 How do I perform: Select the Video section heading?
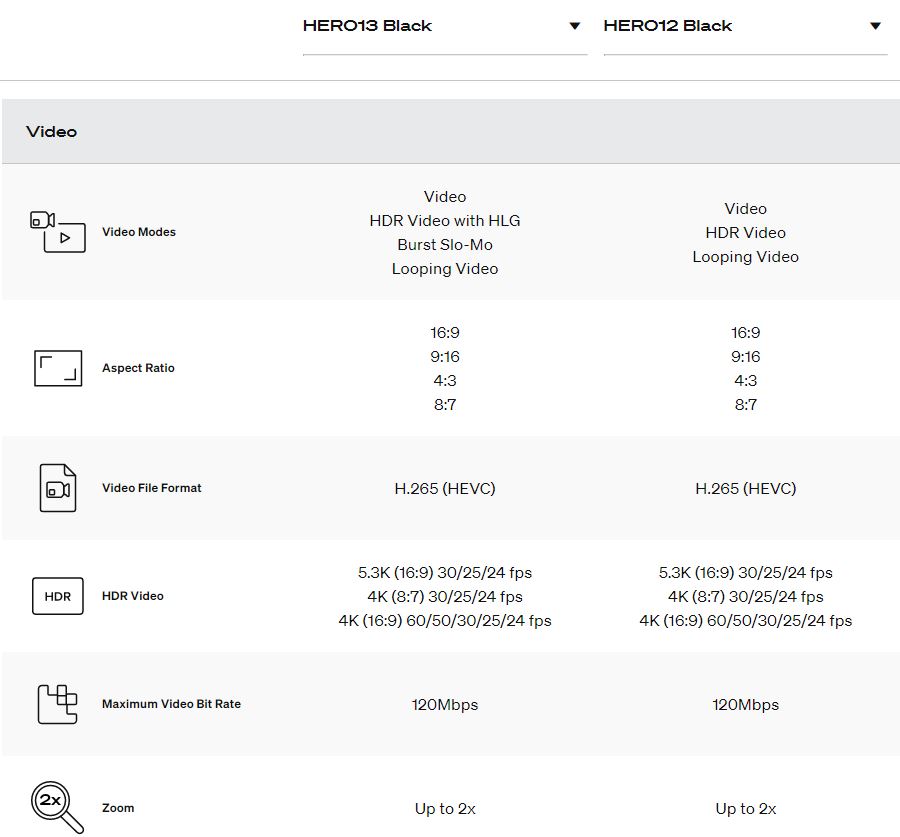52,131
